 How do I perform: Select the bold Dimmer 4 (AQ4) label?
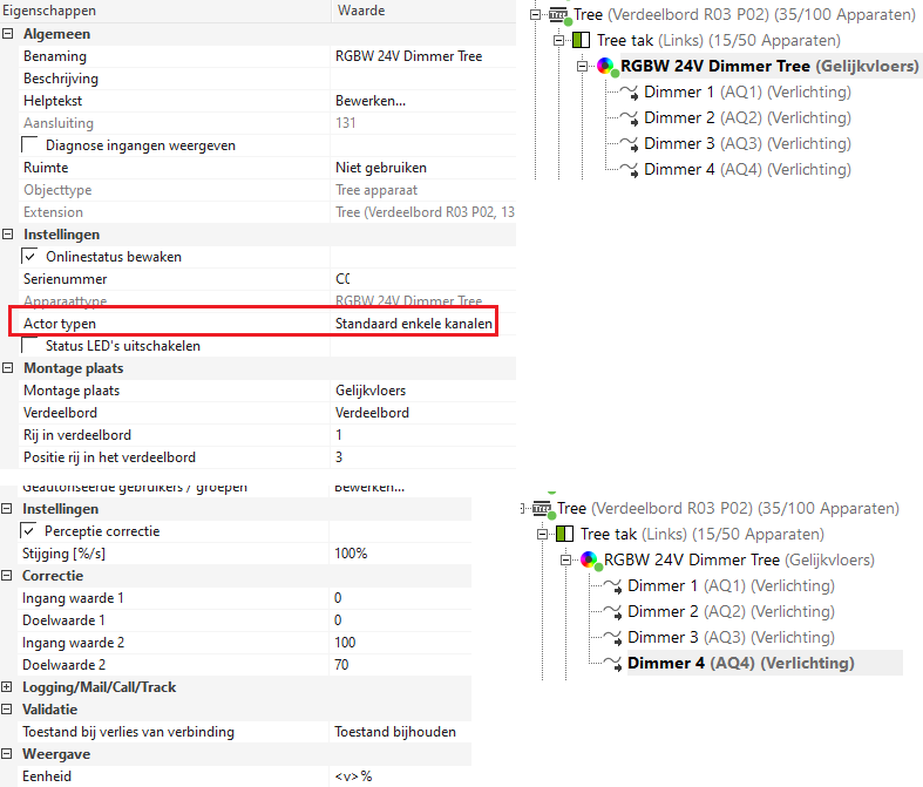pos(741,663)
